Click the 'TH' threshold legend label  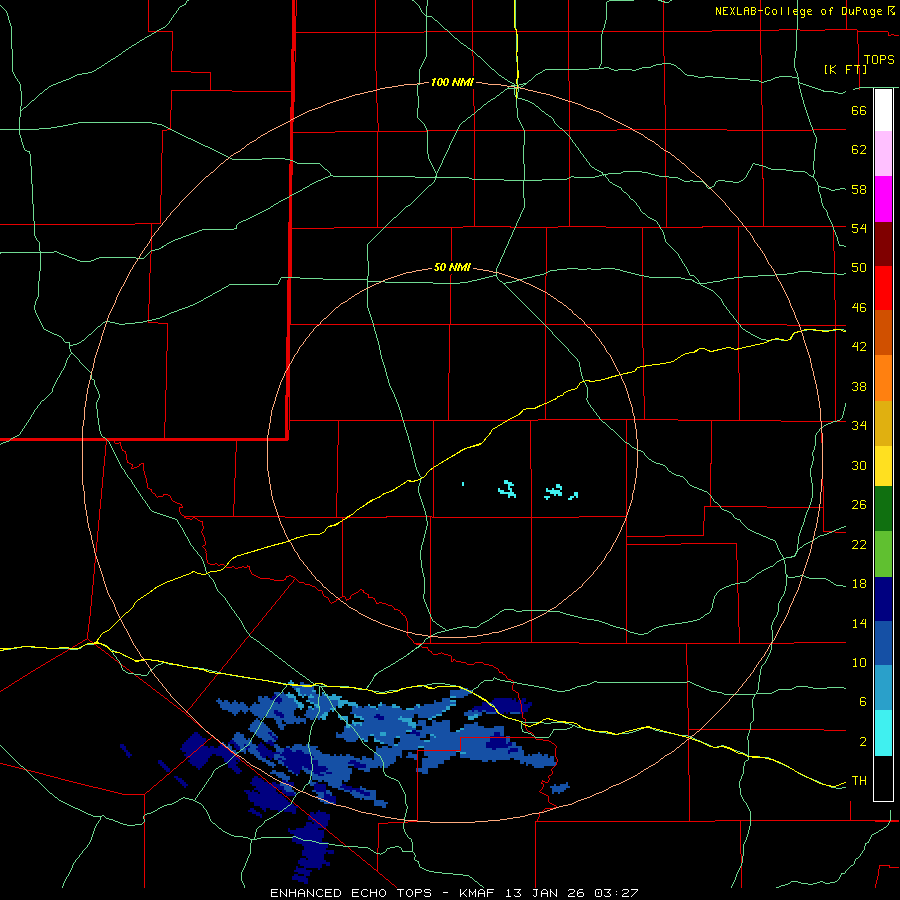(x=859, y=781)
